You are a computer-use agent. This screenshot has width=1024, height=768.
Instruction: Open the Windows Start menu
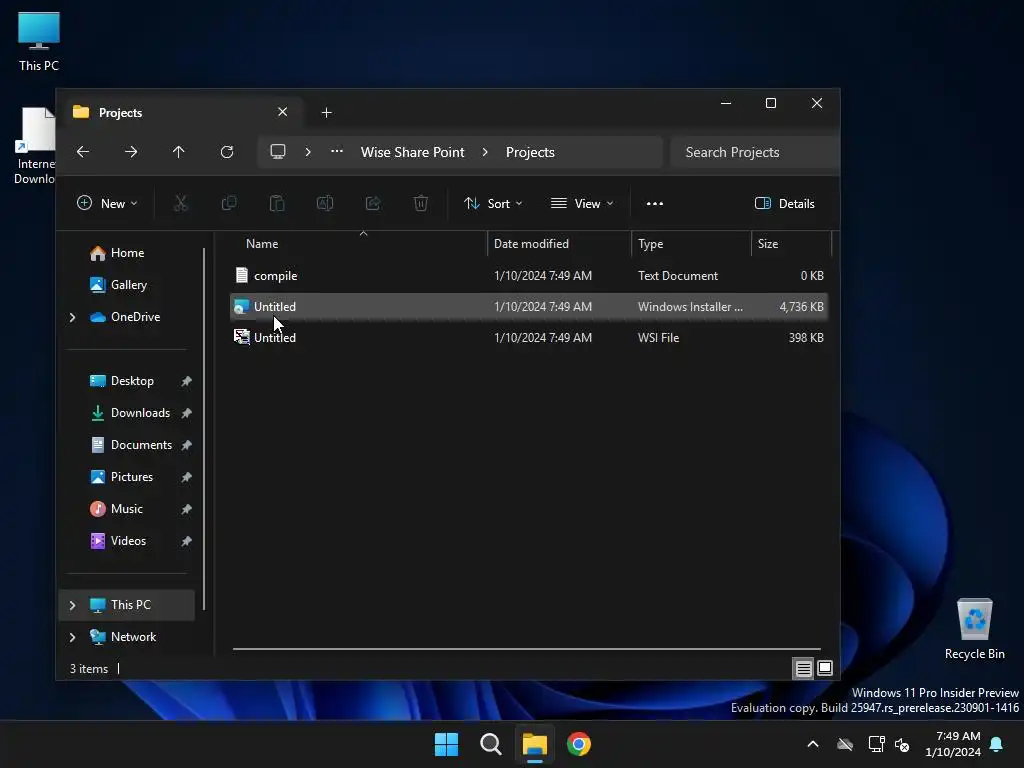[447, 744]
